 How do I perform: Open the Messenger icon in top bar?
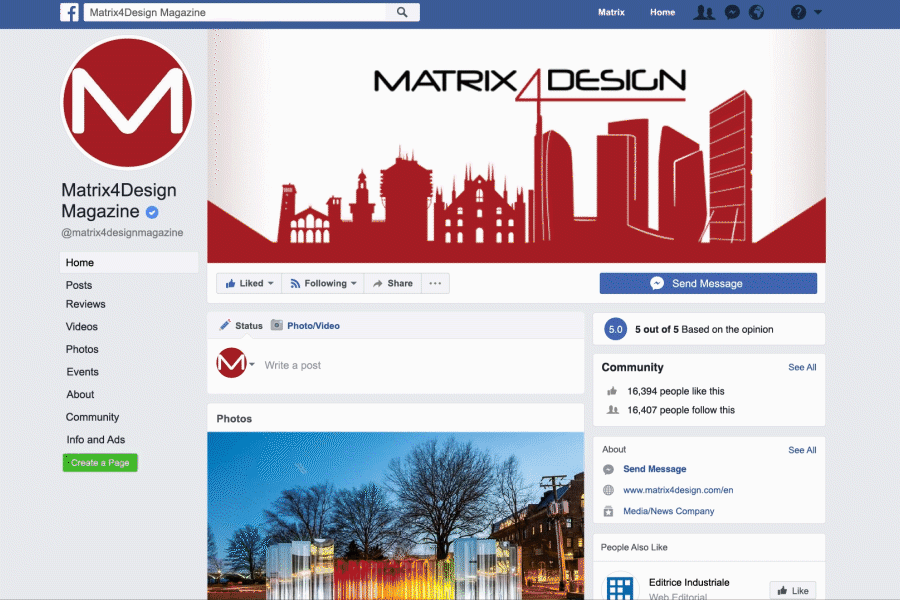[732, 12]
